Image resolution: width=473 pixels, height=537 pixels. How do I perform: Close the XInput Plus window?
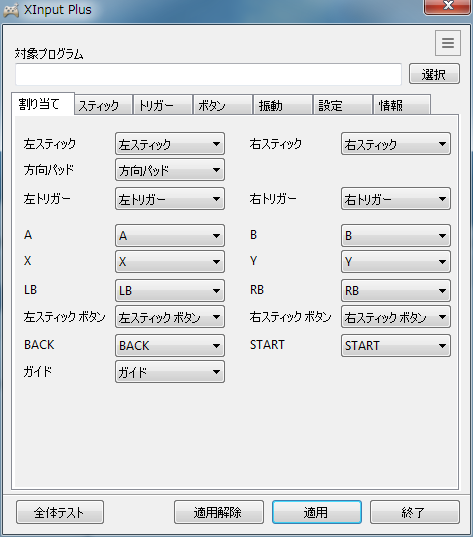coord(447,6)
